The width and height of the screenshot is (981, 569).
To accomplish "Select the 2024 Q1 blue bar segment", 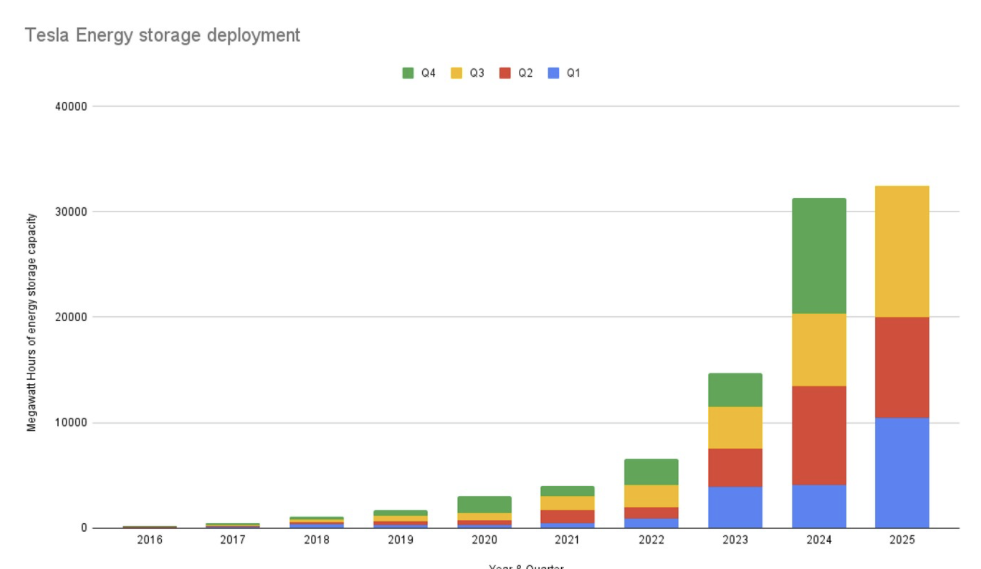I will point(818,506).
